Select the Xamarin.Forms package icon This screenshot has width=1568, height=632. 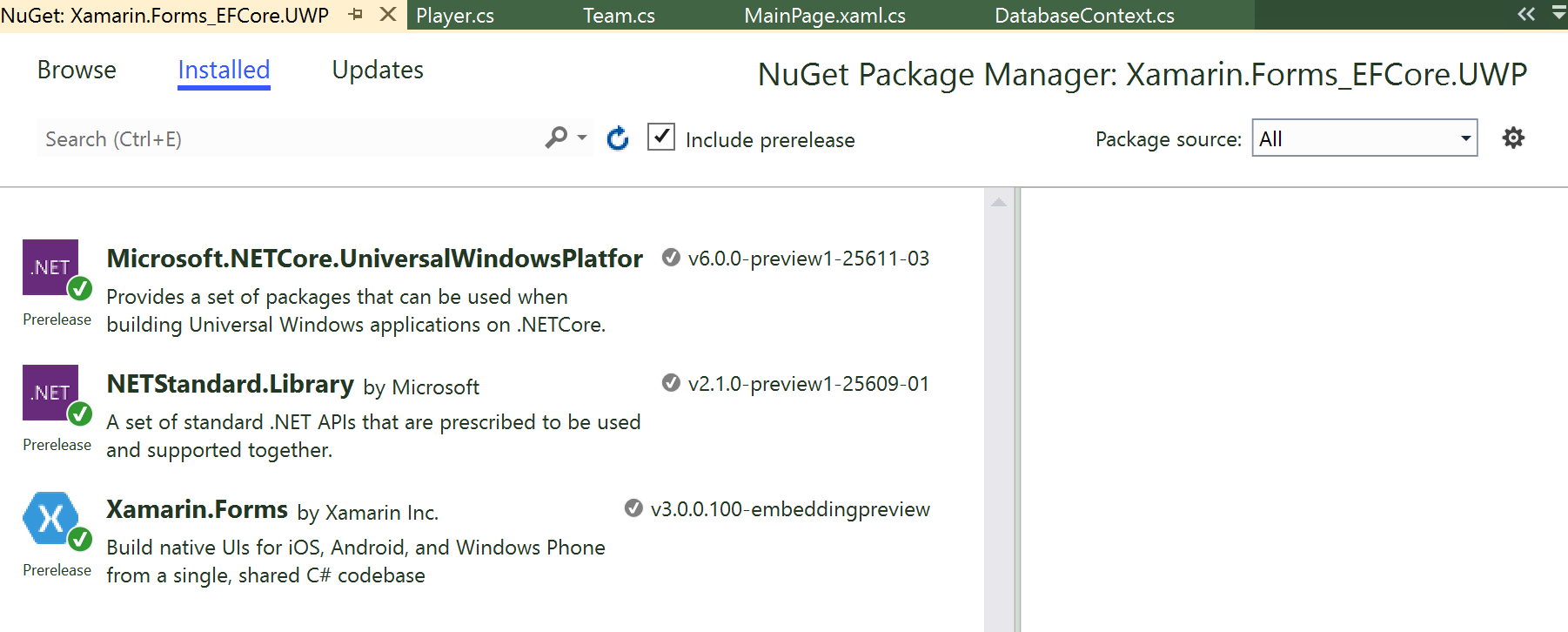pos(50,519)
